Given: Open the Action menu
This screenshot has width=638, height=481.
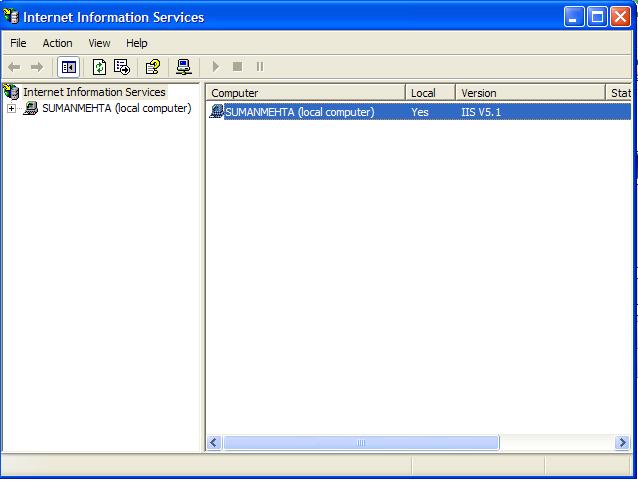Looking at the screenshot, I should tap(57, 43).
